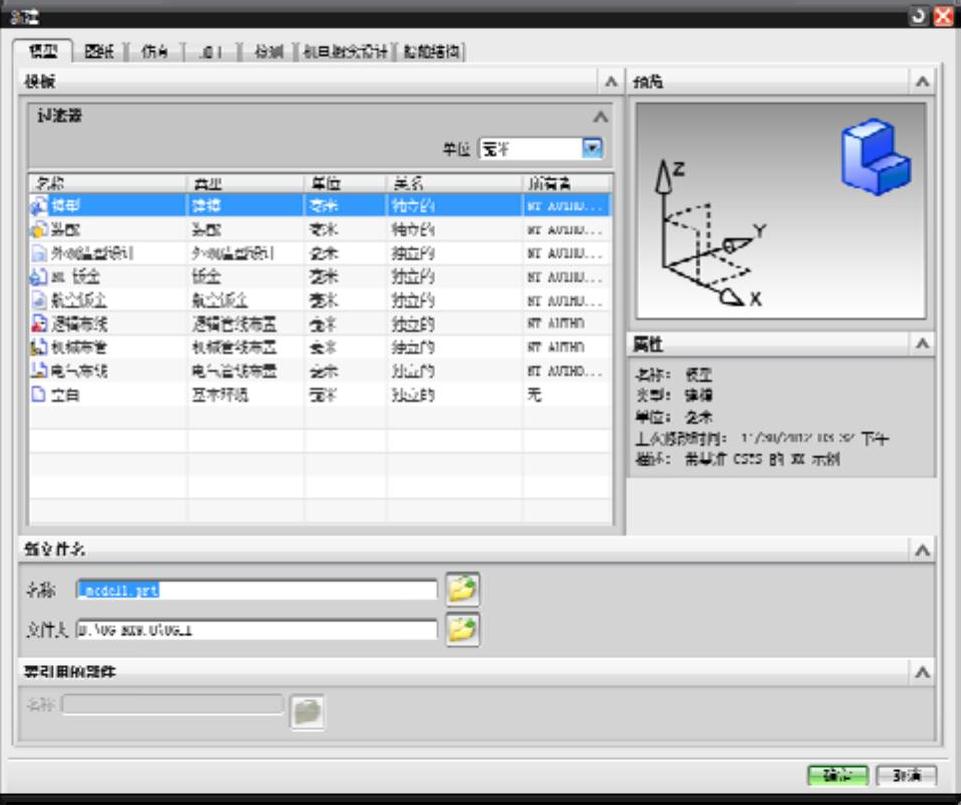This screenshot has height=805, width=961.
Task: Switch to the 模型 (Model) tab
Action: tap(43, 51)
